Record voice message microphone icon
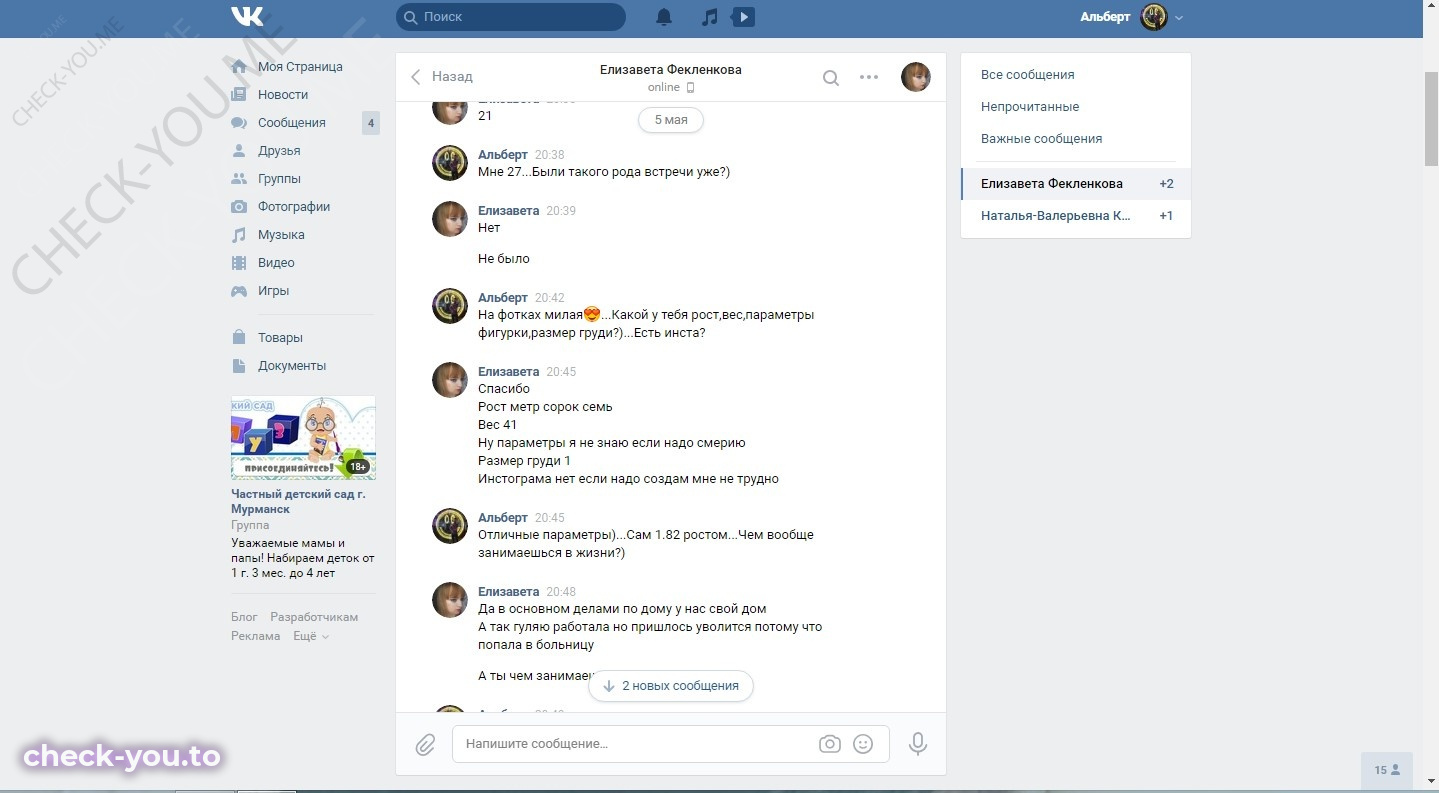This screenshot has height=793, width=1439. [918, 744]
